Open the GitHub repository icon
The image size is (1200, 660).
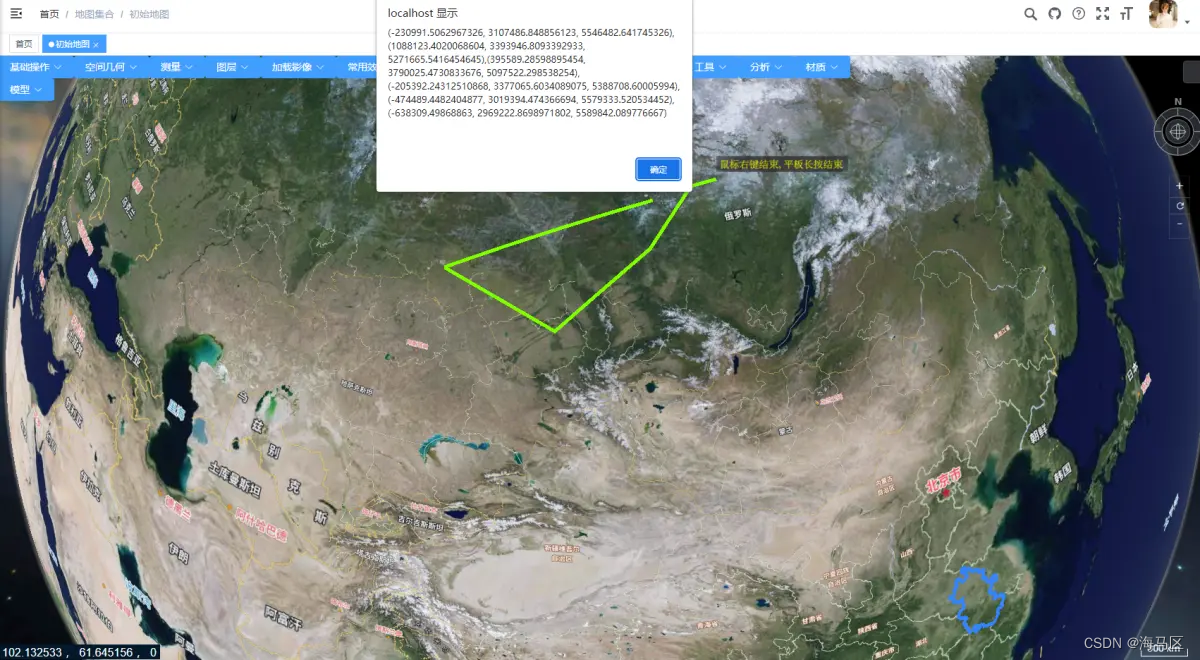click(x=1054, y=14)
